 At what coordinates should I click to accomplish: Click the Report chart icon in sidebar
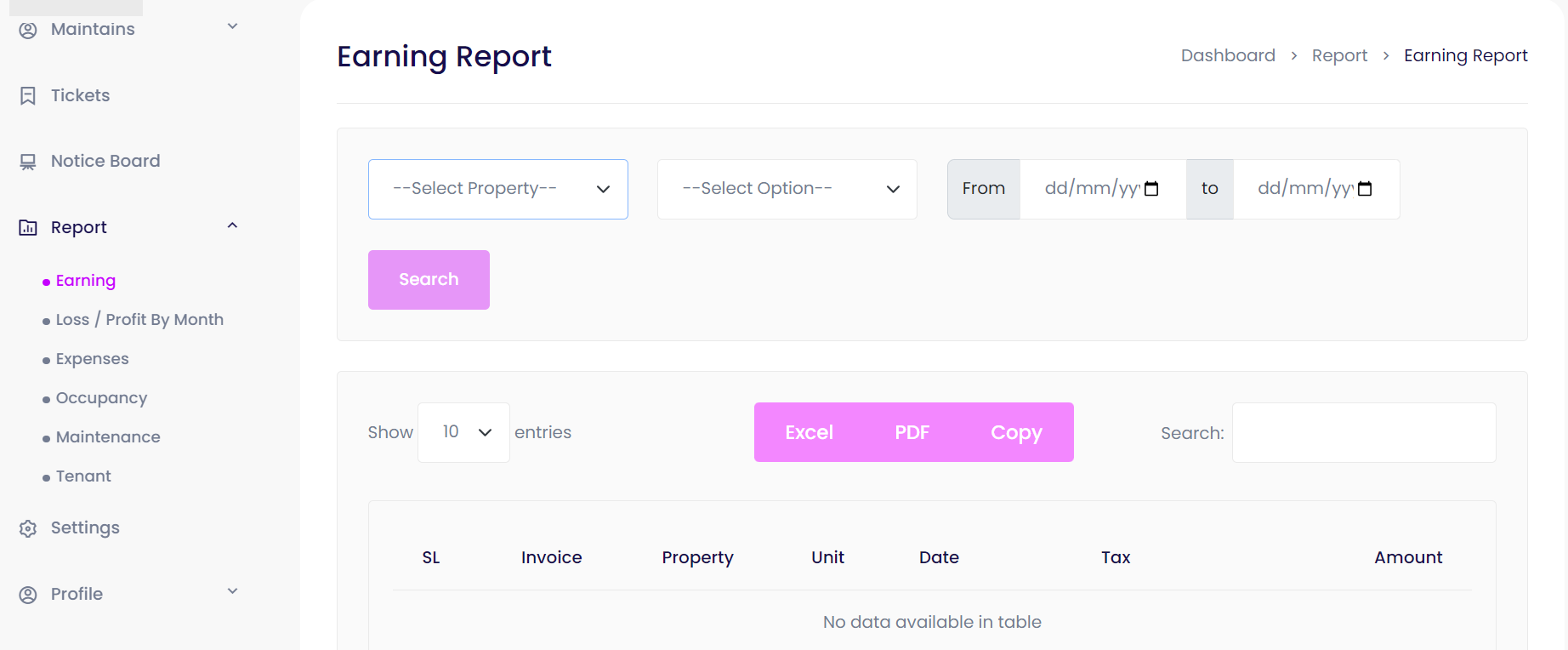[28, 227]
